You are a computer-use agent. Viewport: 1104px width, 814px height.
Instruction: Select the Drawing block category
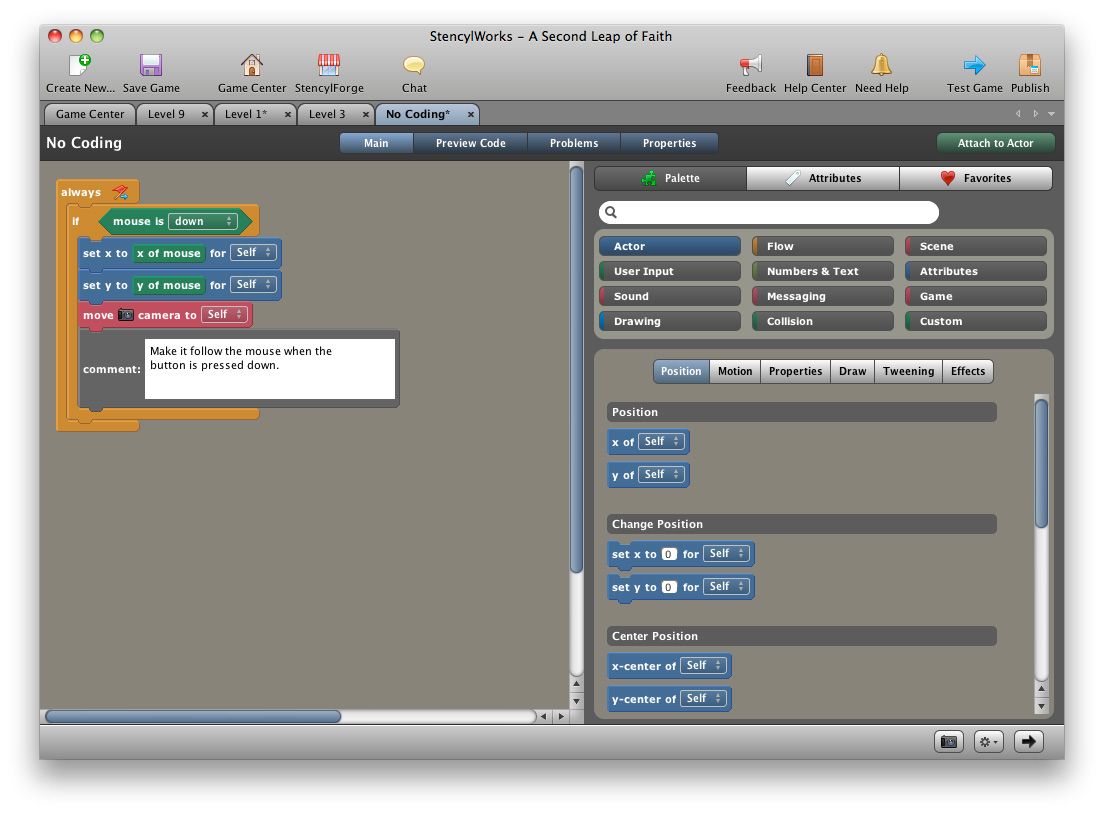(670, 321)
